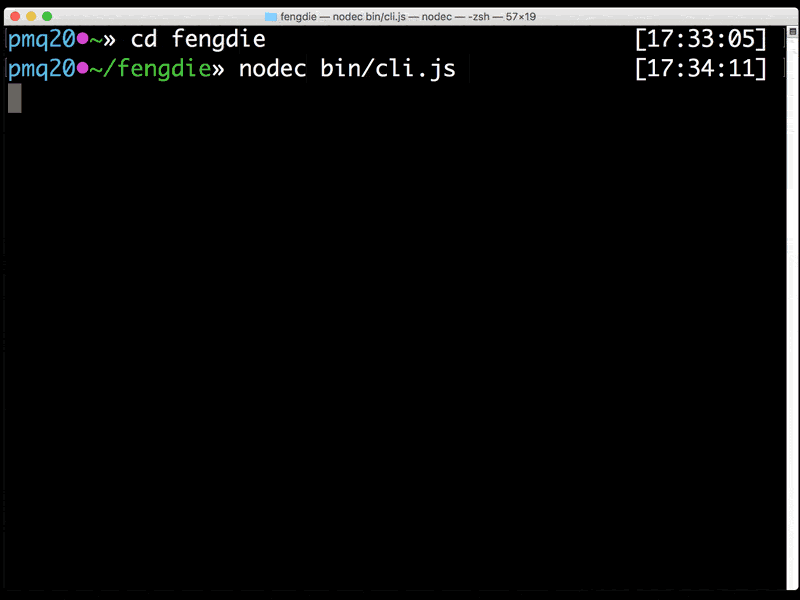Click the blue "pmq20" username on first line
The image size is (800, 600).
tap(42, 39)
